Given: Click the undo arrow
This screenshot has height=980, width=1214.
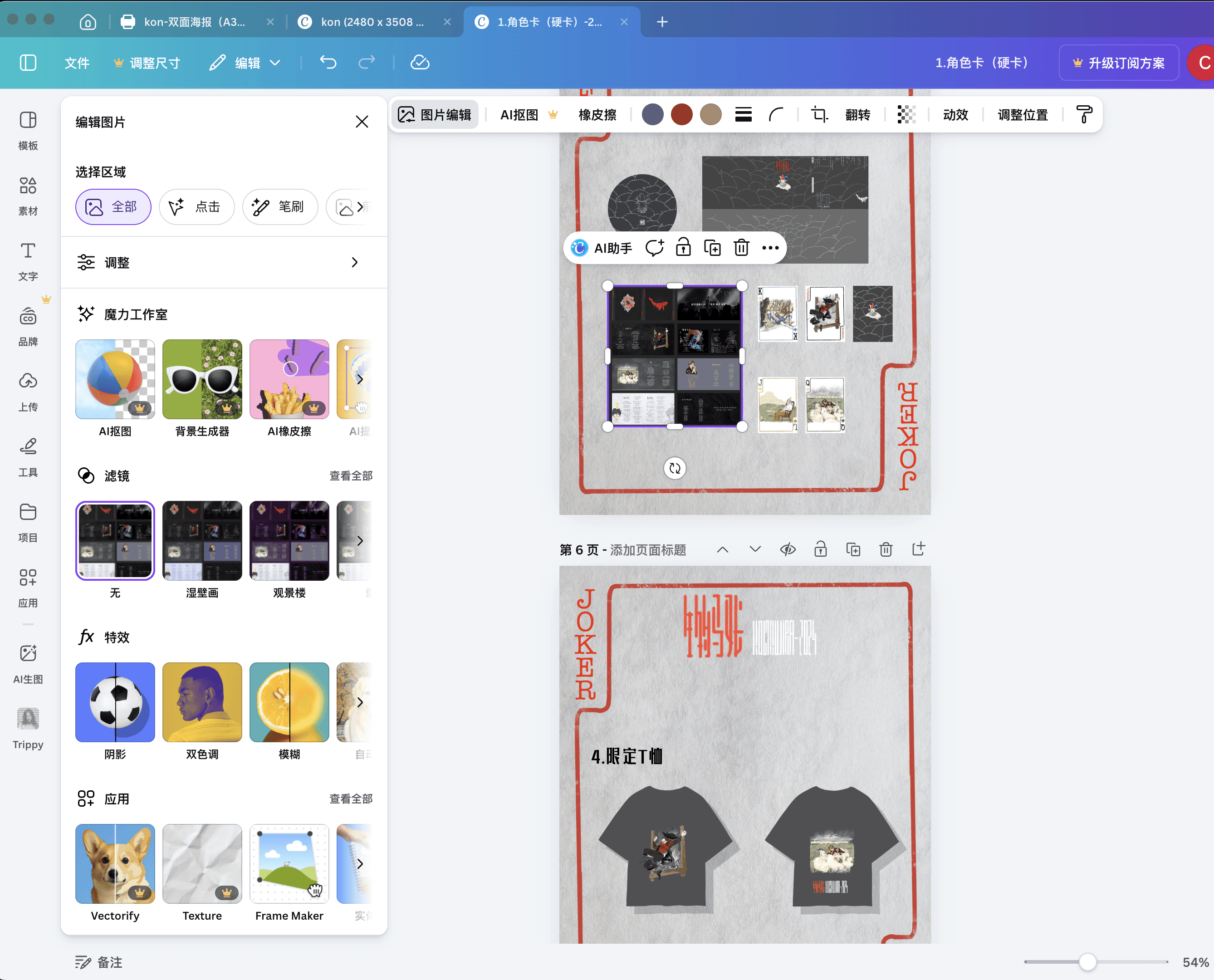Looking at the screenshot, I should click(328, 63).
